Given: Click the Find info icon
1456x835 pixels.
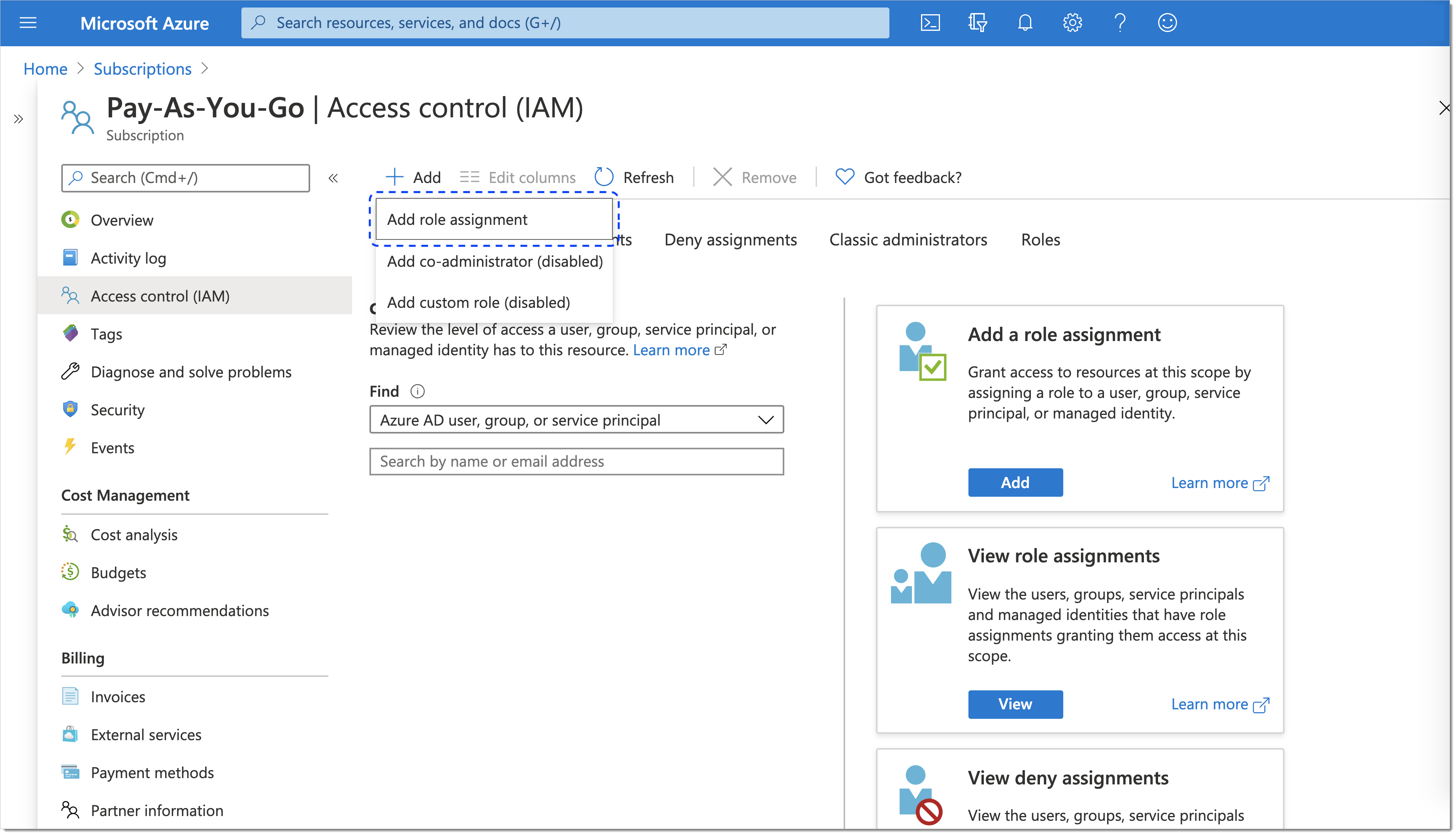Looking at the screenshot, I should click(417, 391).
